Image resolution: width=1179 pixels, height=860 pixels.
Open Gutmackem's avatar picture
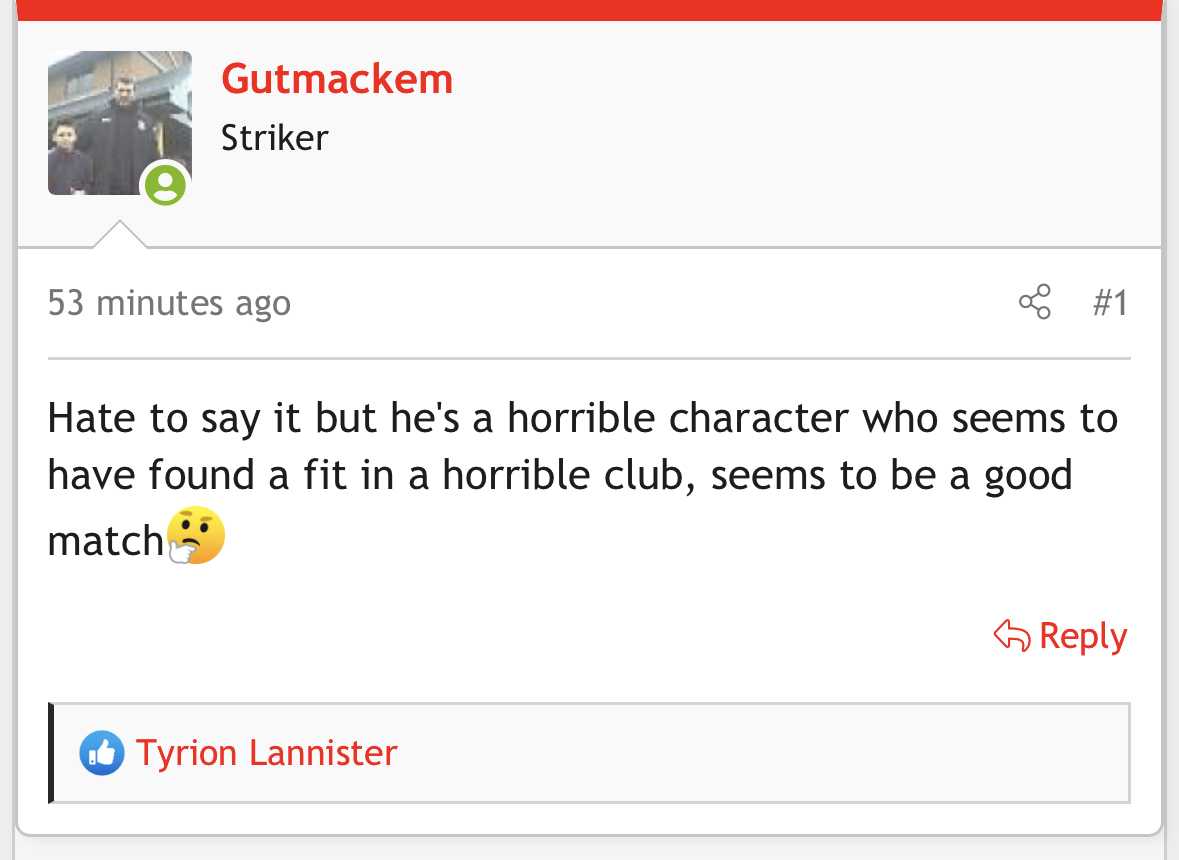tap(120, 123)
